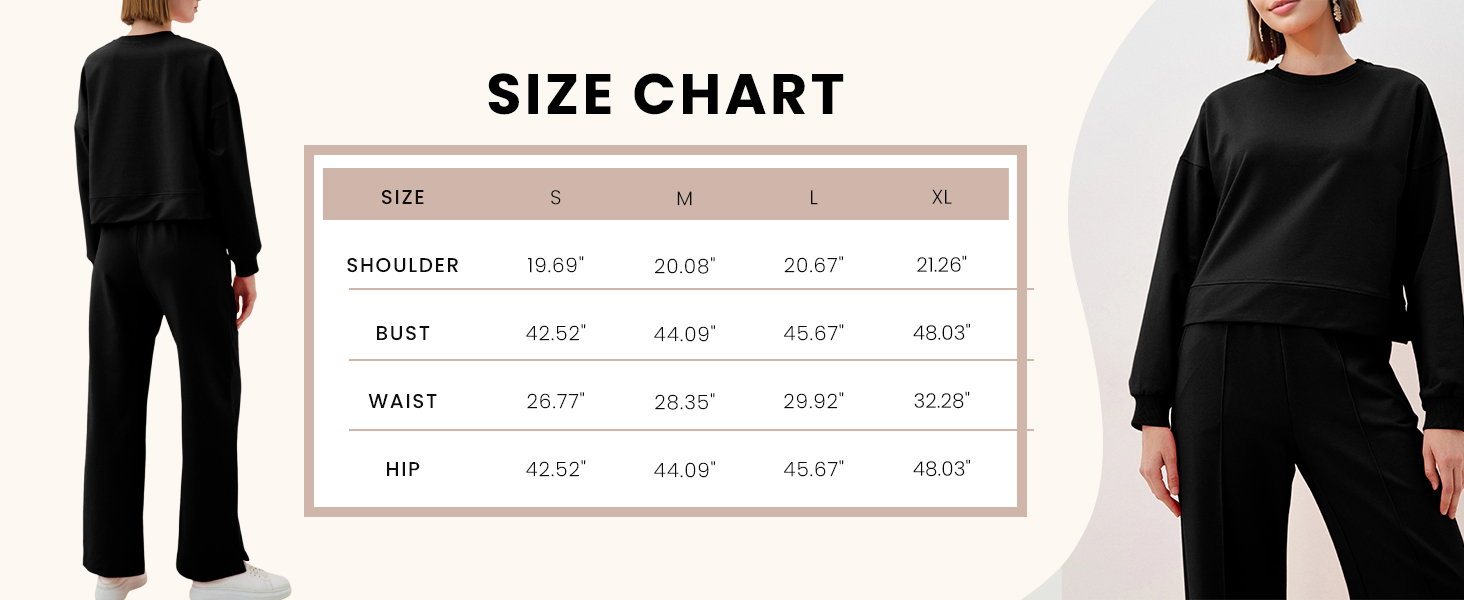Select the 26.77" waist value for S
Image resolution: width=1464 pixels, height=600 pixels.
(556, 401)
